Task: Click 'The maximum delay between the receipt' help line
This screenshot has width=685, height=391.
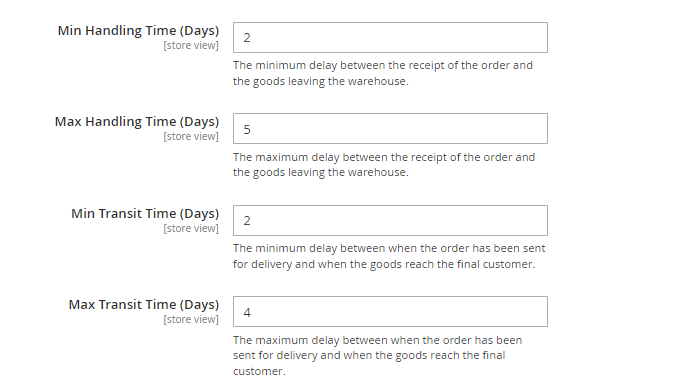Action: (x=384, y=157)
